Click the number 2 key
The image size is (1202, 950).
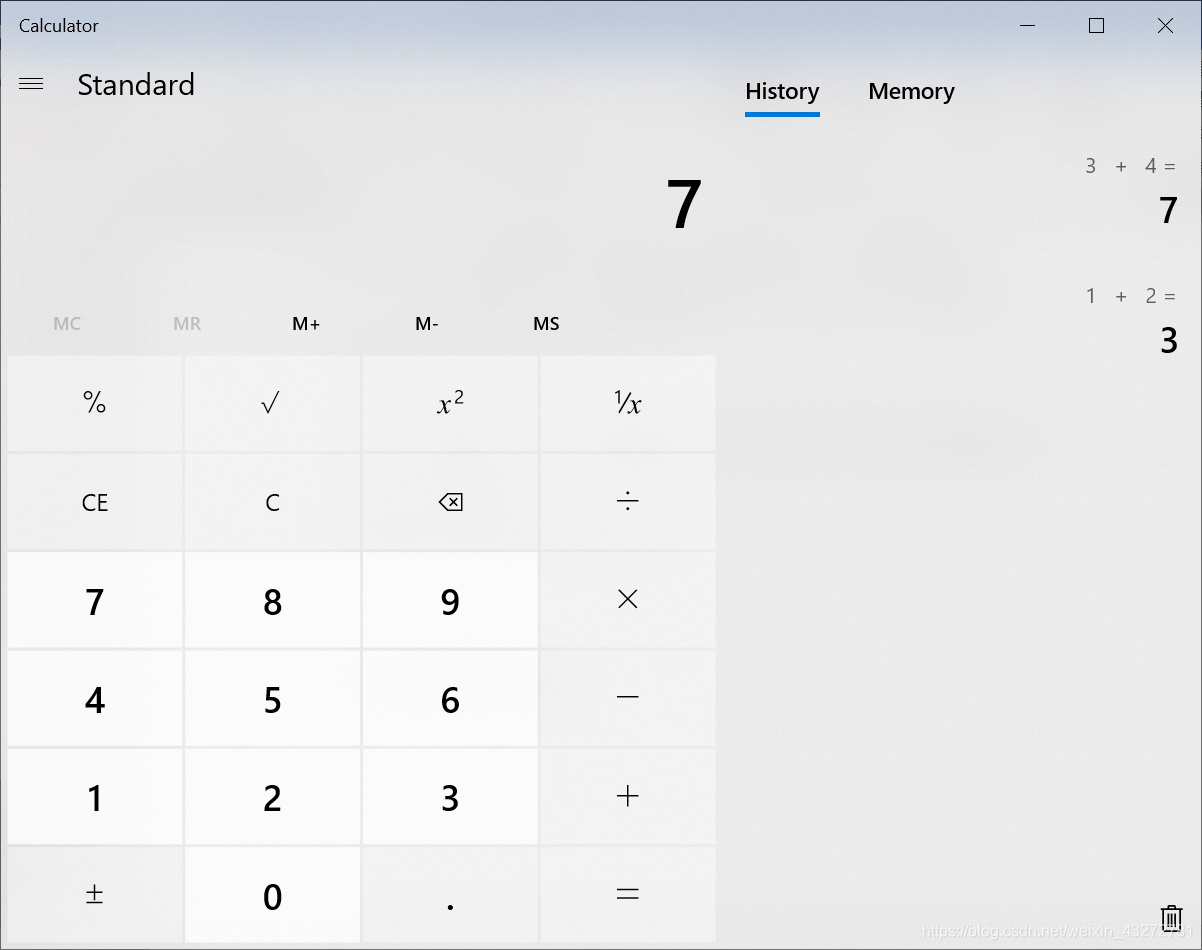(x=272, y=796)
